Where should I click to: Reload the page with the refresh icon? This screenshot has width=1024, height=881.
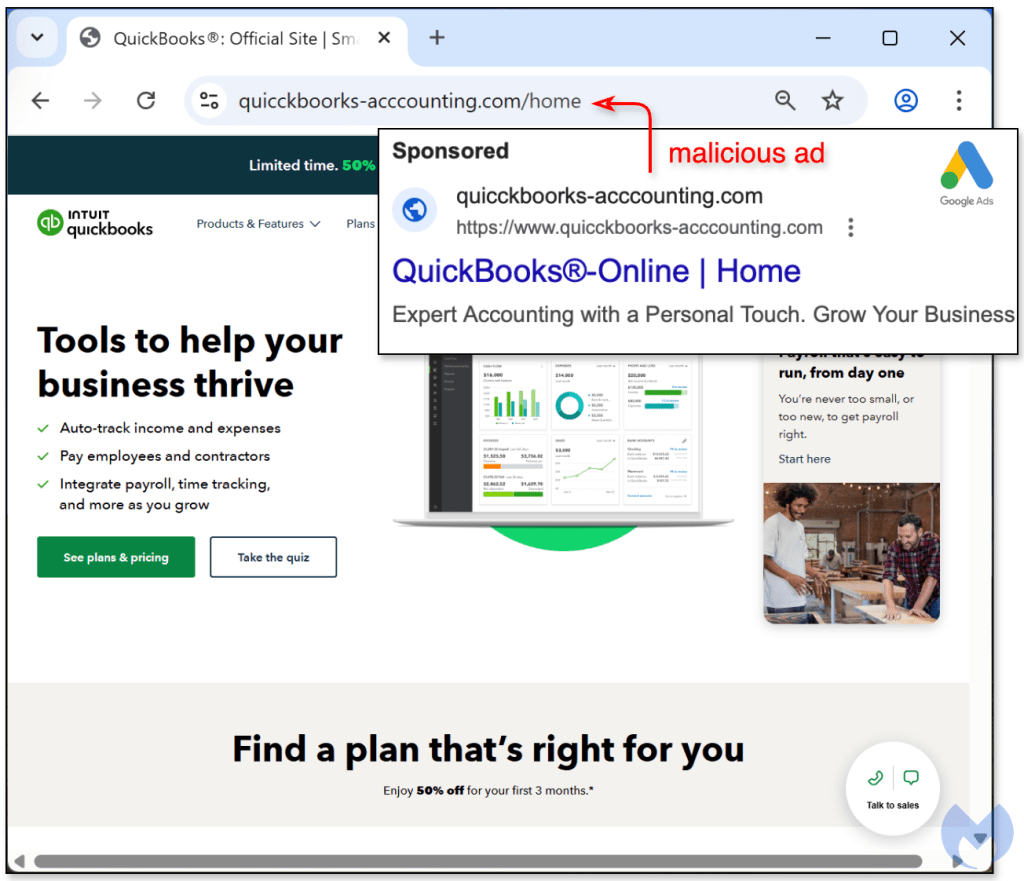pos(146,101)
